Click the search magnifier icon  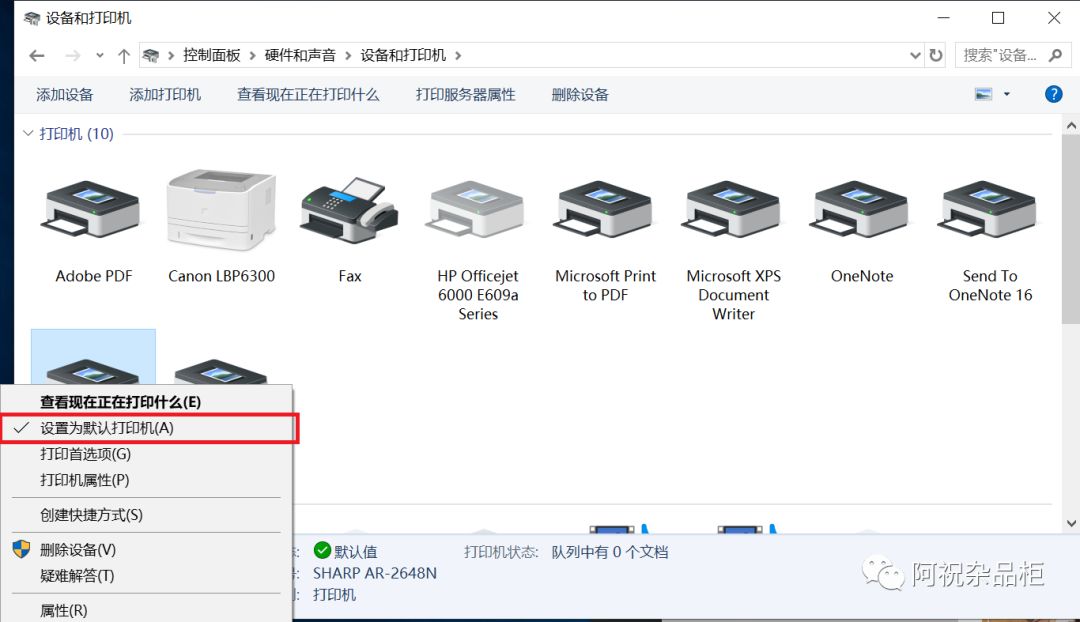[1055, 55]
